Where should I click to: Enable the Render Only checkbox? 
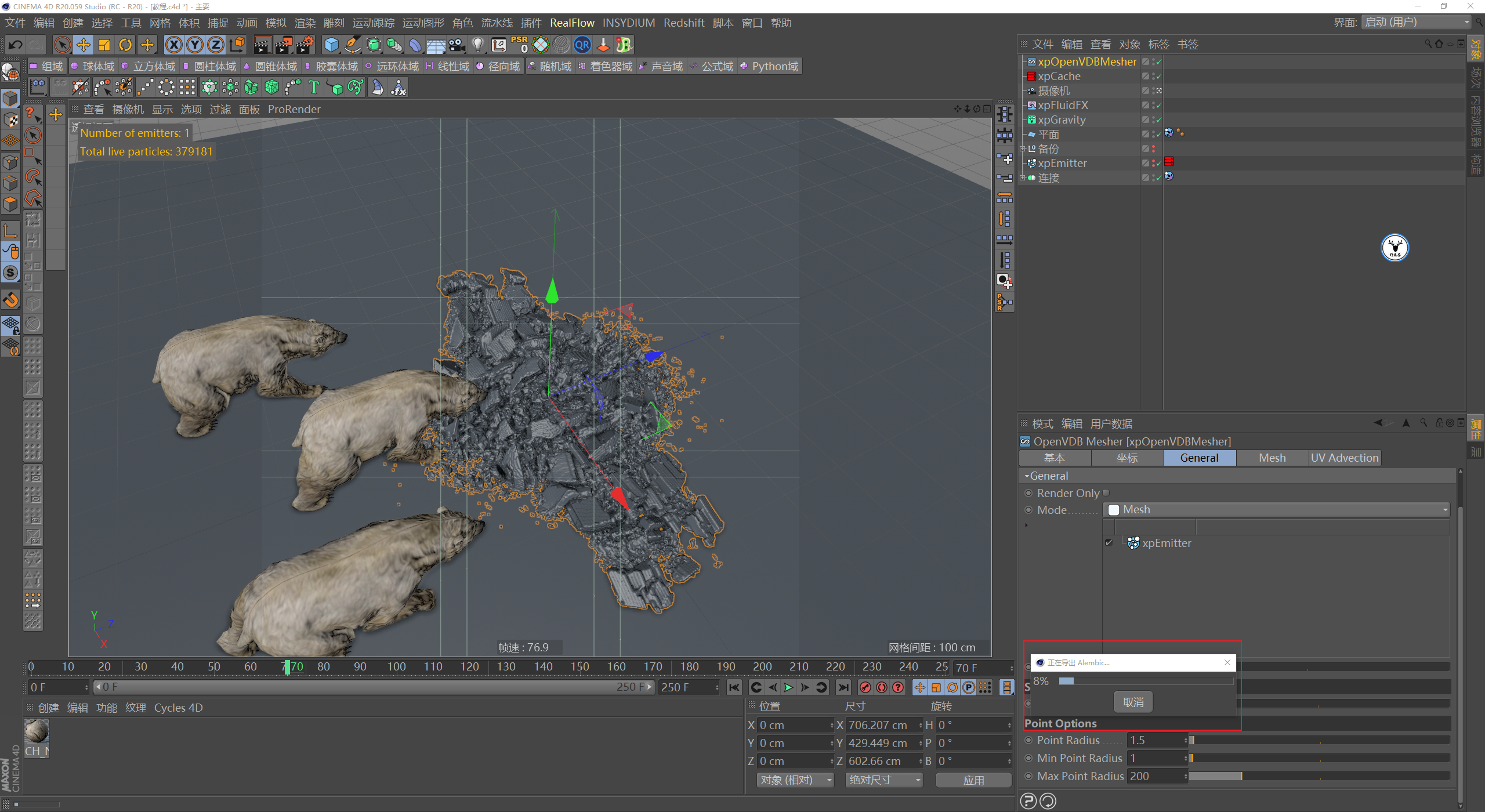[x=1106, y=493]
